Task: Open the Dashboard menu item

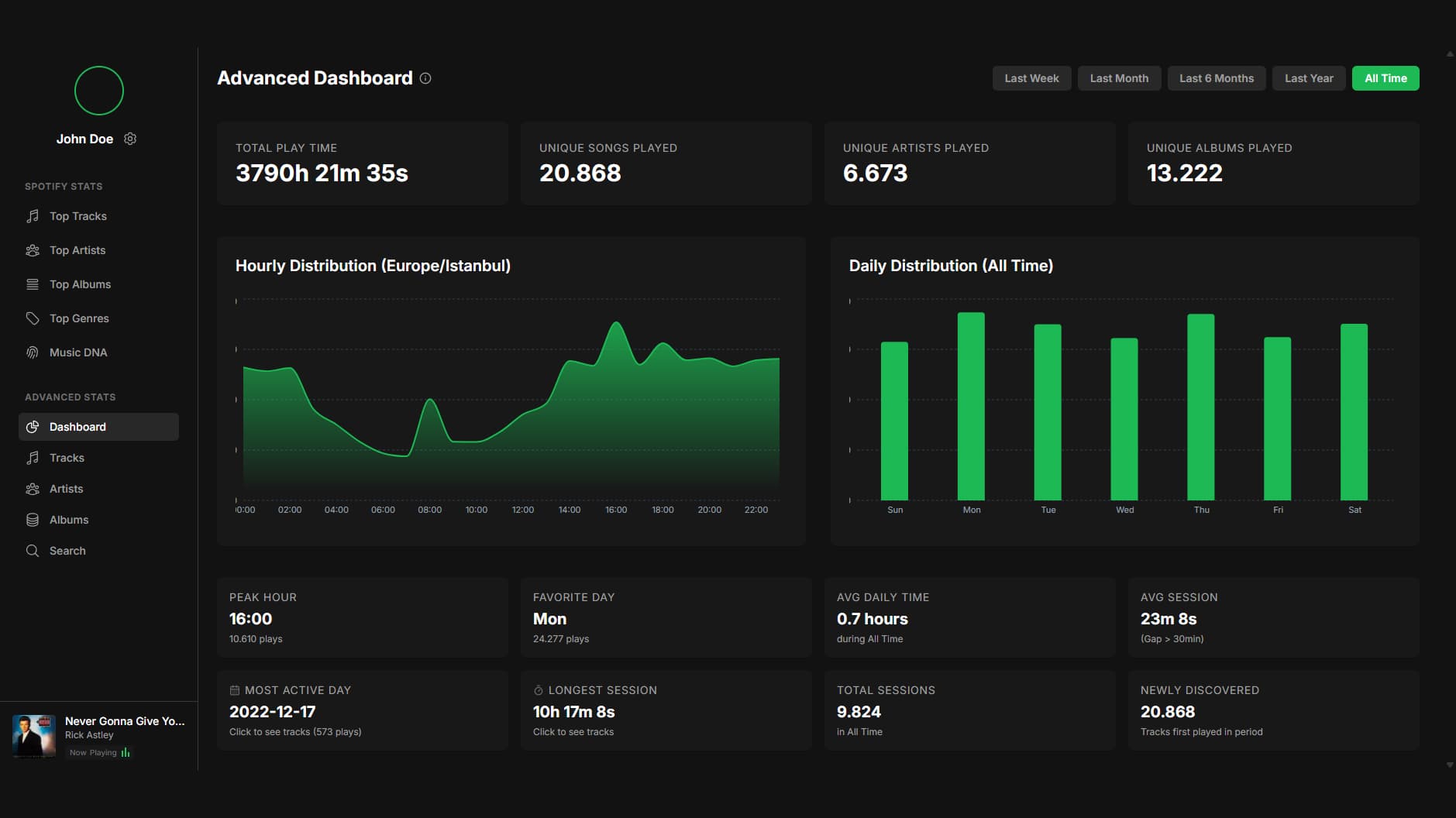Action: click(98, 427)
